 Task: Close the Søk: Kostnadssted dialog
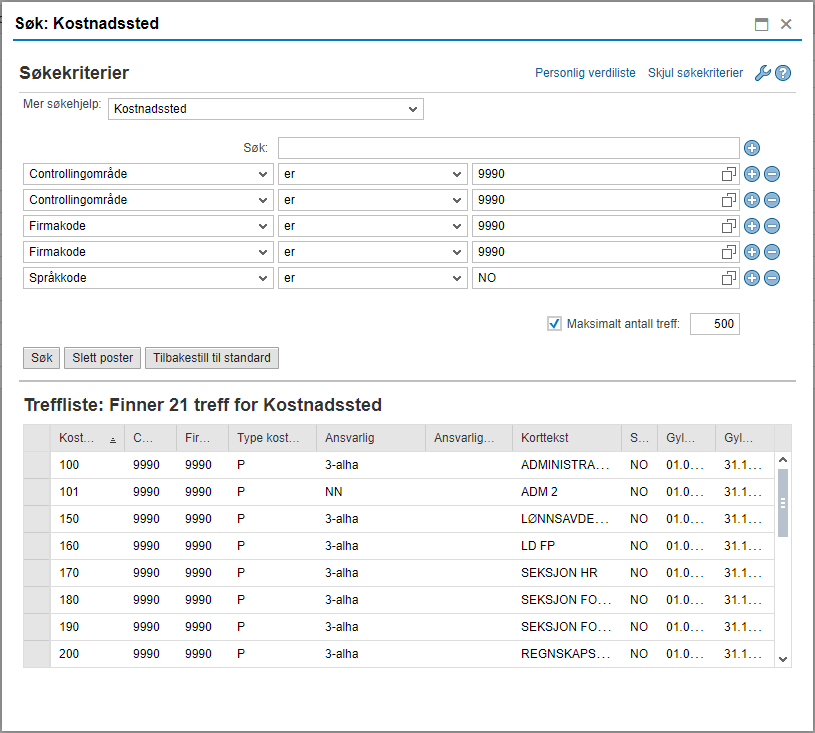coord(786,24)
